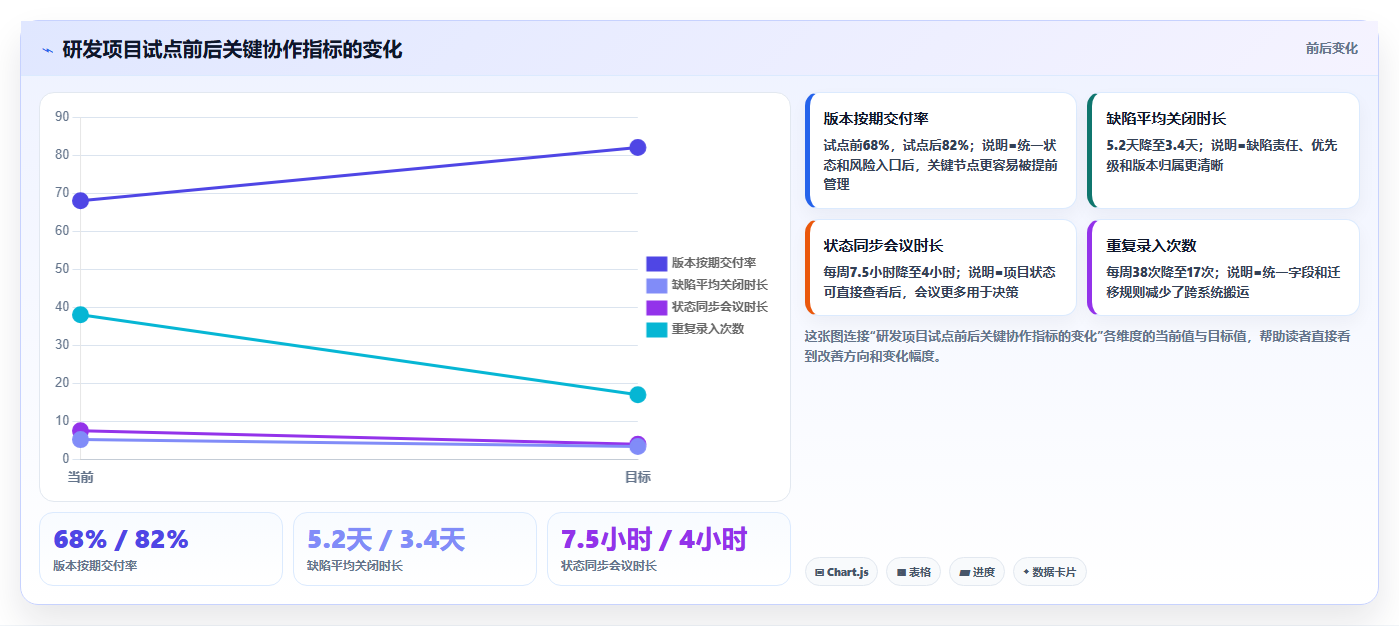
Task: Click the 50 y-axis tick label
Action: point(62,269)
